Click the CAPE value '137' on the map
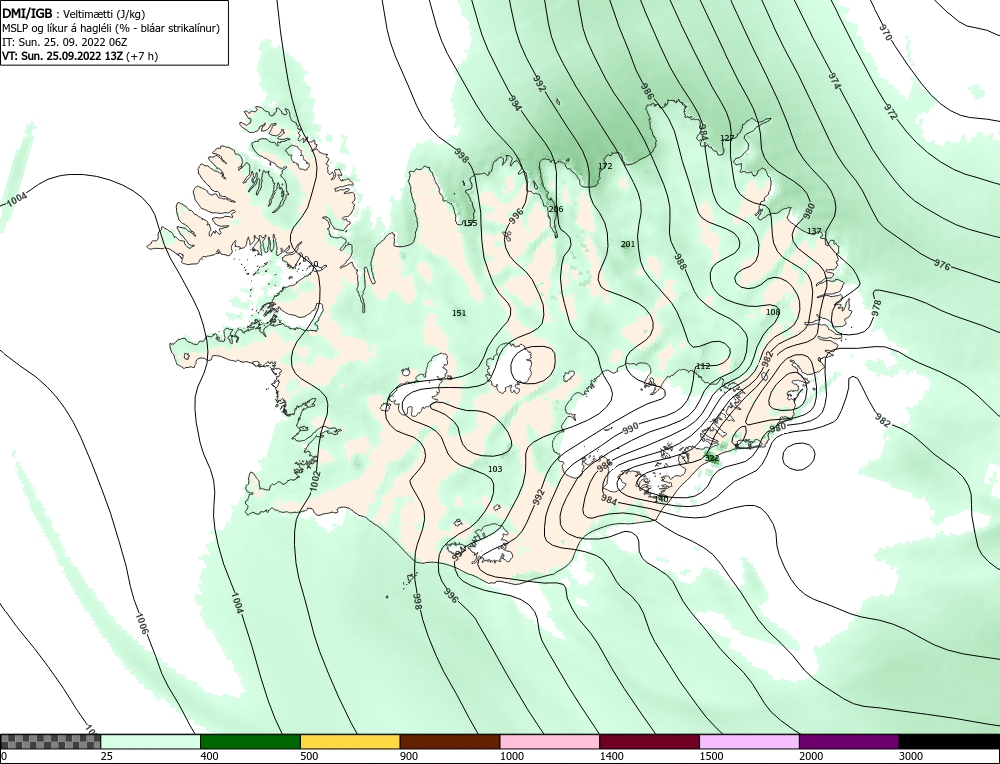 pos(814,231)
